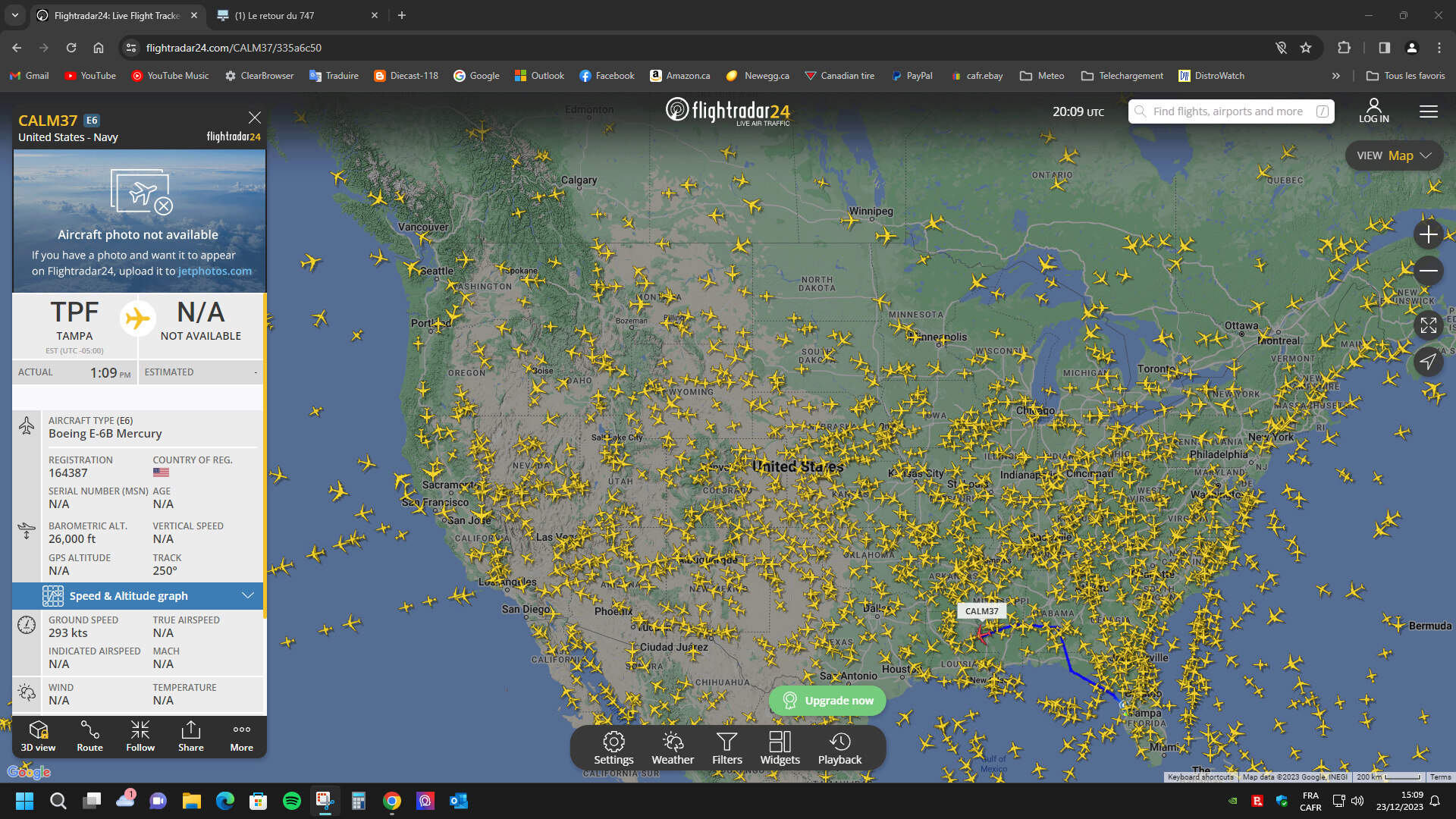Click the aircraft photo placeholder
Image resolution: width=1456 pixels, height=819 pixels.
pos(139,221)
